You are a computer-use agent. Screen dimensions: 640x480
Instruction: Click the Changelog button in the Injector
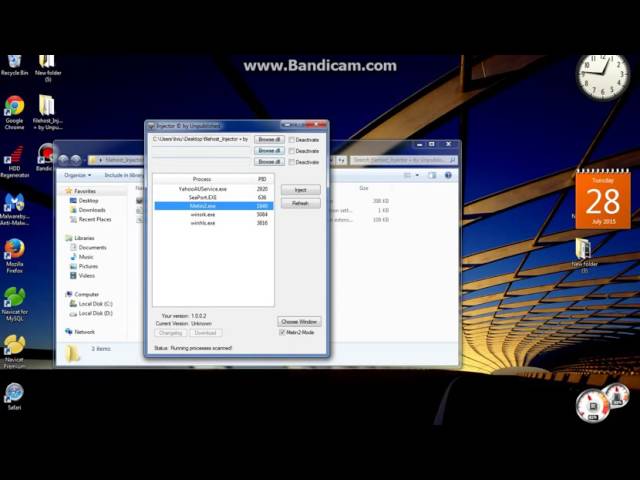click(171, 333)
